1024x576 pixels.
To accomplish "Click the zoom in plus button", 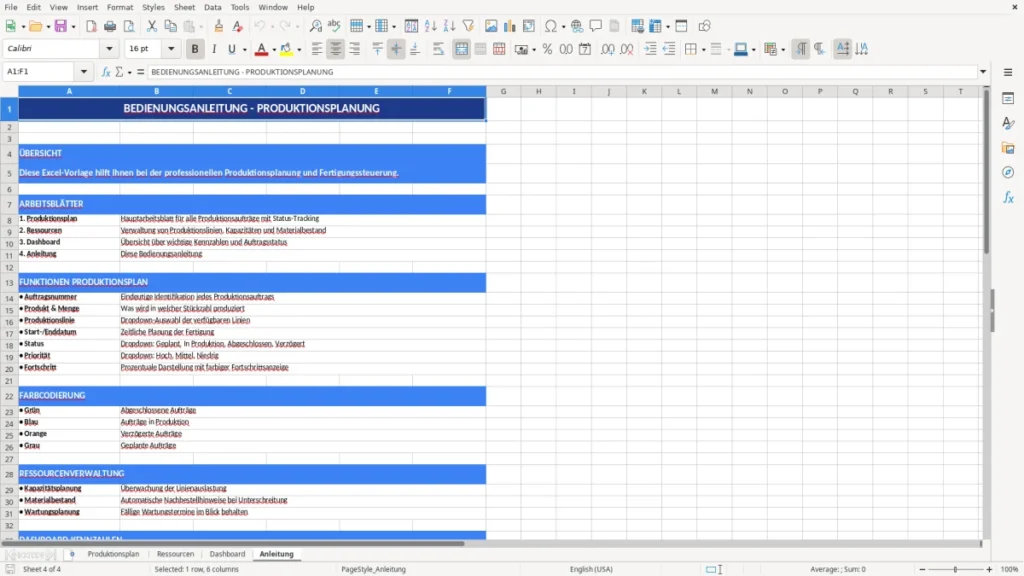I will tap(989, 569).
